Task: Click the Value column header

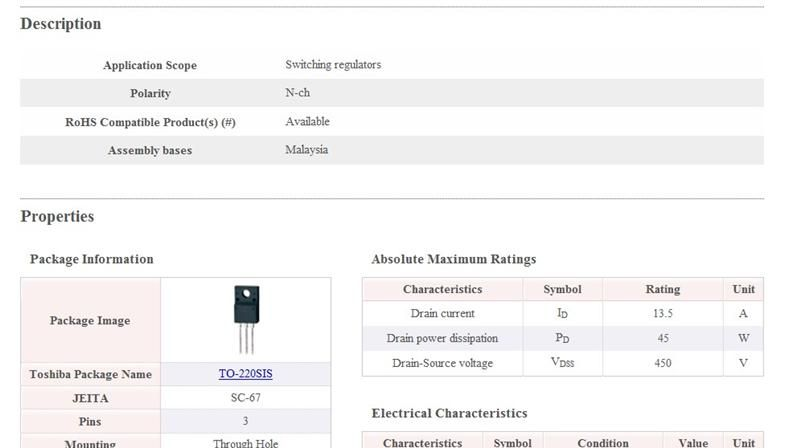Action: (693, 442)
